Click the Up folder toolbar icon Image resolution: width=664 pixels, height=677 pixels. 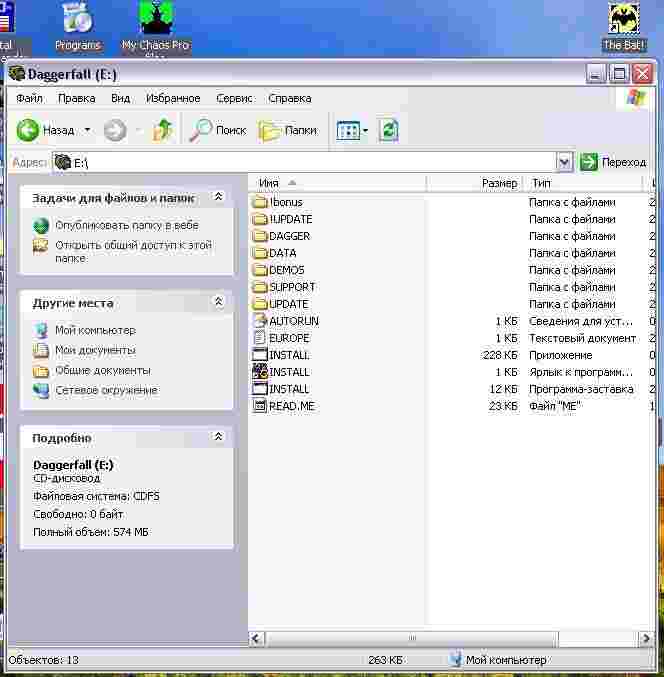[163, 130]
